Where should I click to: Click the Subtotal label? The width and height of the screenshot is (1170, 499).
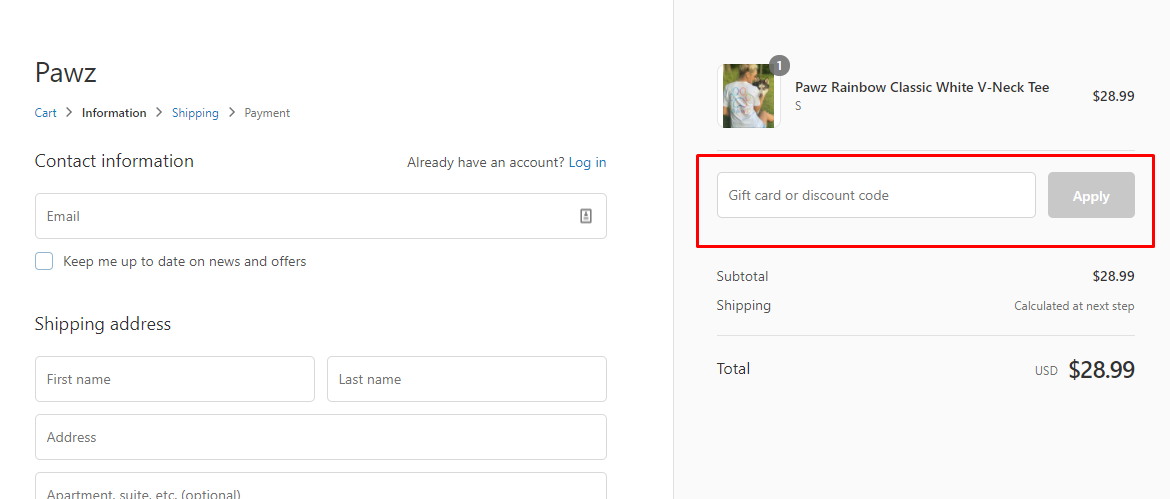742,276
